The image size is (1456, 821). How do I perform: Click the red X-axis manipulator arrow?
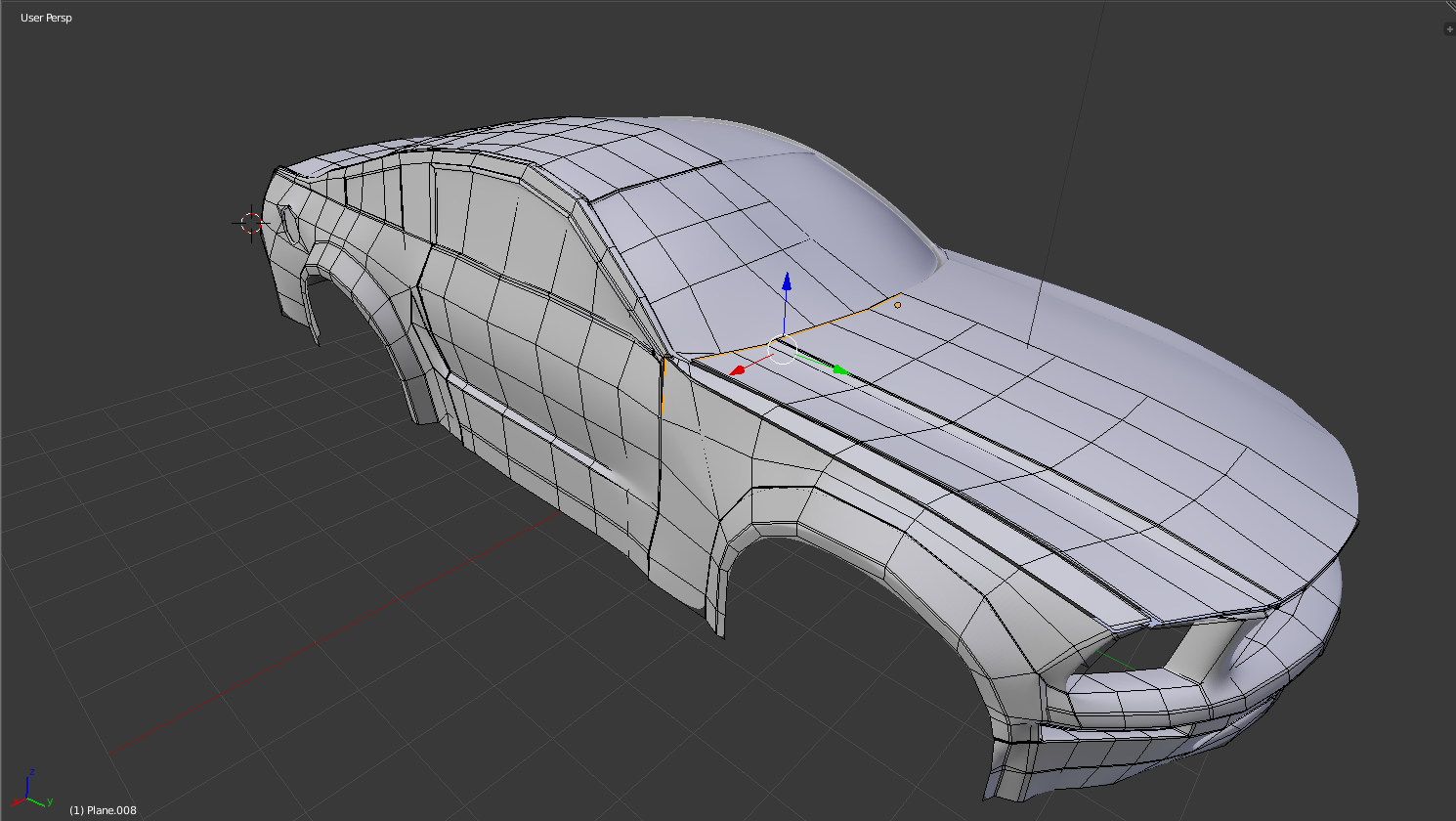pos(739,370)
